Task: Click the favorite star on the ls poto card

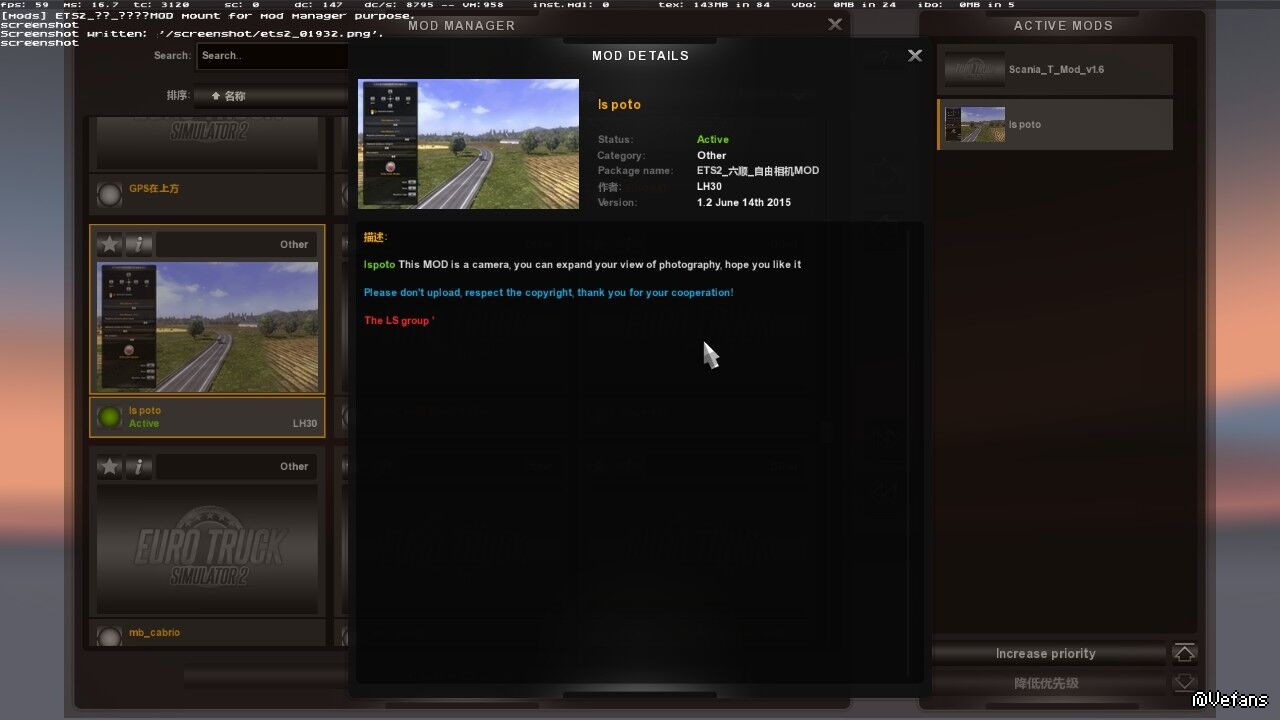Action: click(110, 244)
